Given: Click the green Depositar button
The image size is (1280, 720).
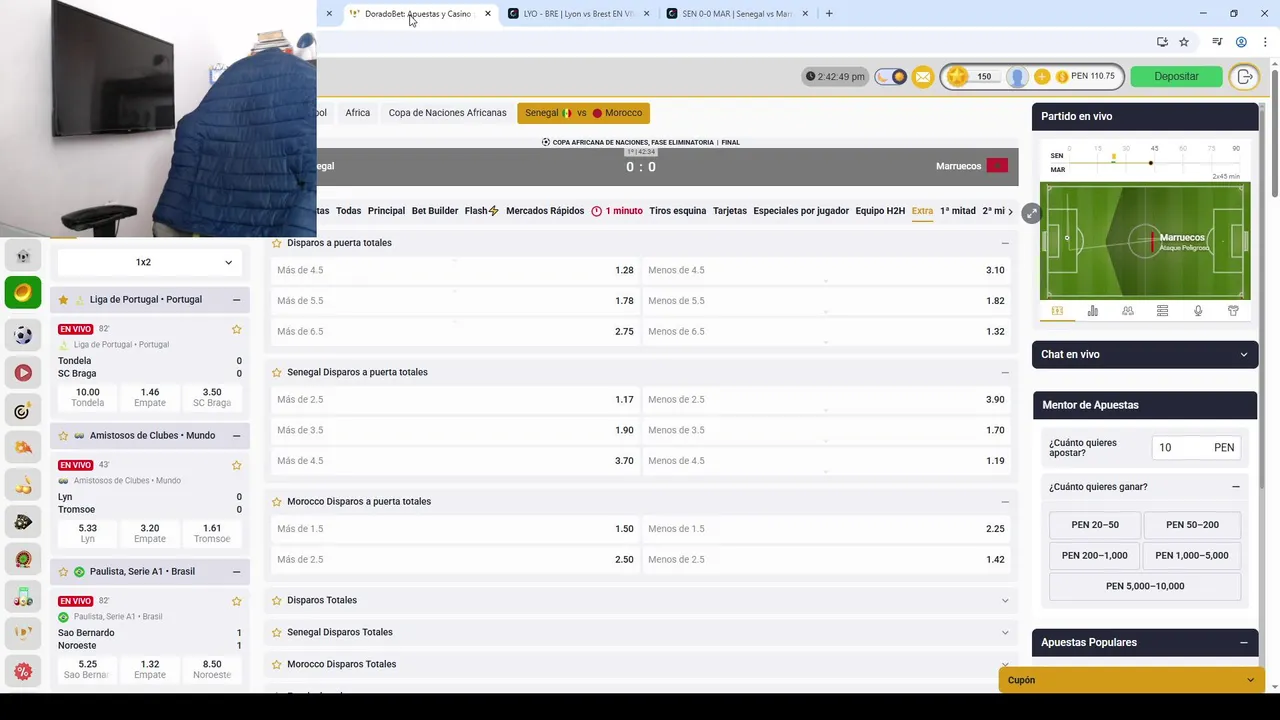Looking at the screenshot, I should click(1176, 76).
